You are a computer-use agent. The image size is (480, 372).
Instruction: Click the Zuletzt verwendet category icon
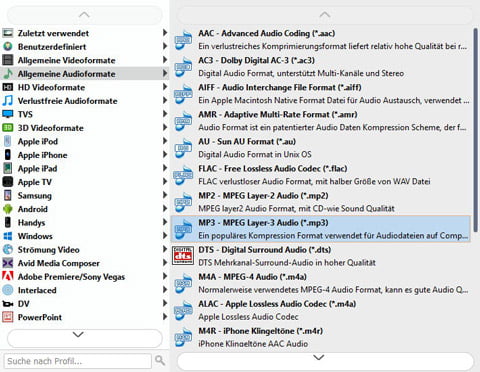point(8,33)
